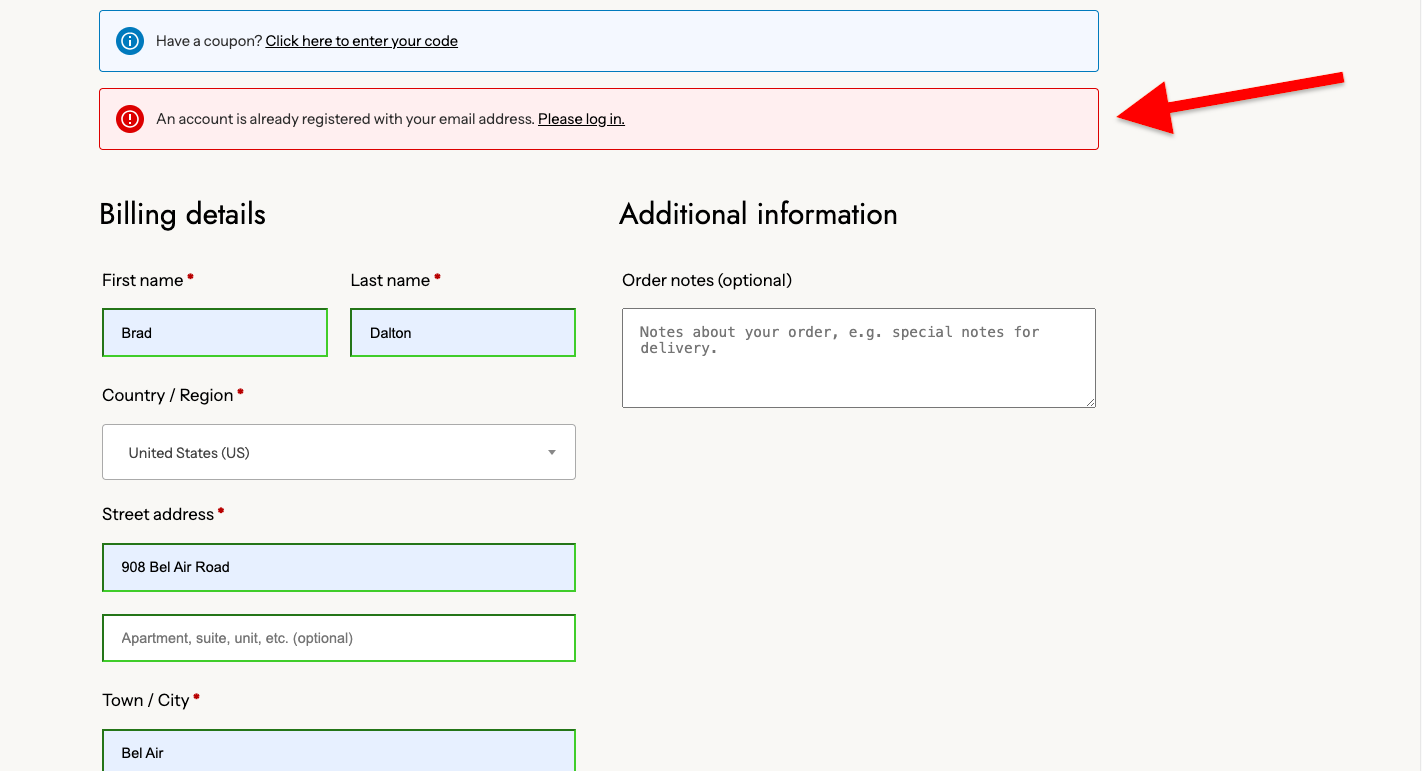The image size is (1422, 771).
Task: Click the Order notes textarea resize handle
Action: point(1090,402)
